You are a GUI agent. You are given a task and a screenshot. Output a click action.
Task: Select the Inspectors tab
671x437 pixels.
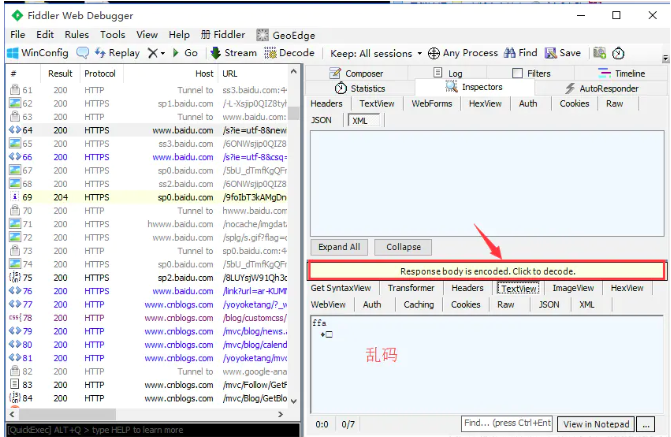pyautogui.click(x=474, y=87)
